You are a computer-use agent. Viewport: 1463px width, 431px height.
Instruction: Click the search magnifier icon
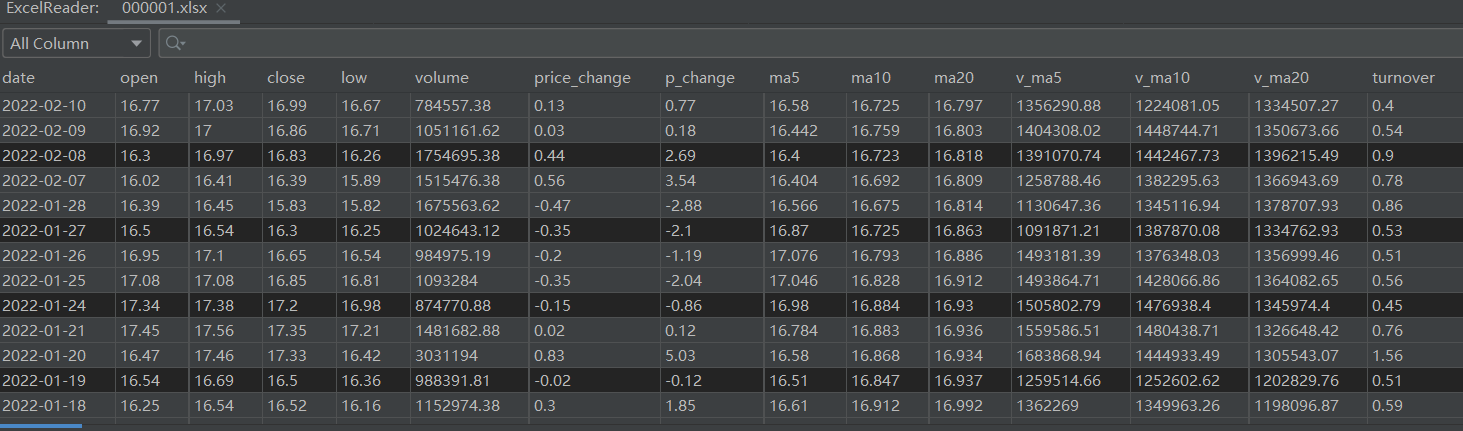[x=175, y=43]
